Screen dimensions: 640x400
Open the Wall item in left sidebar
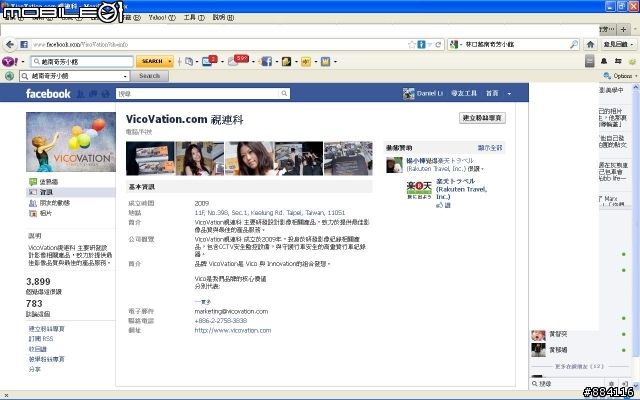[x=44, y=182]
